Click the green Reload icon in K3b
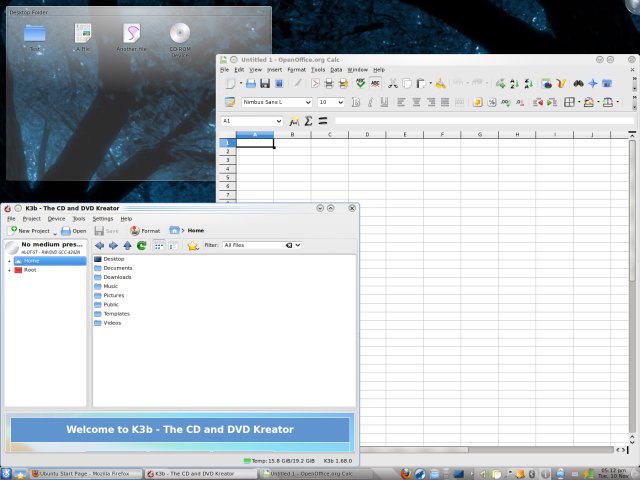 142,245
